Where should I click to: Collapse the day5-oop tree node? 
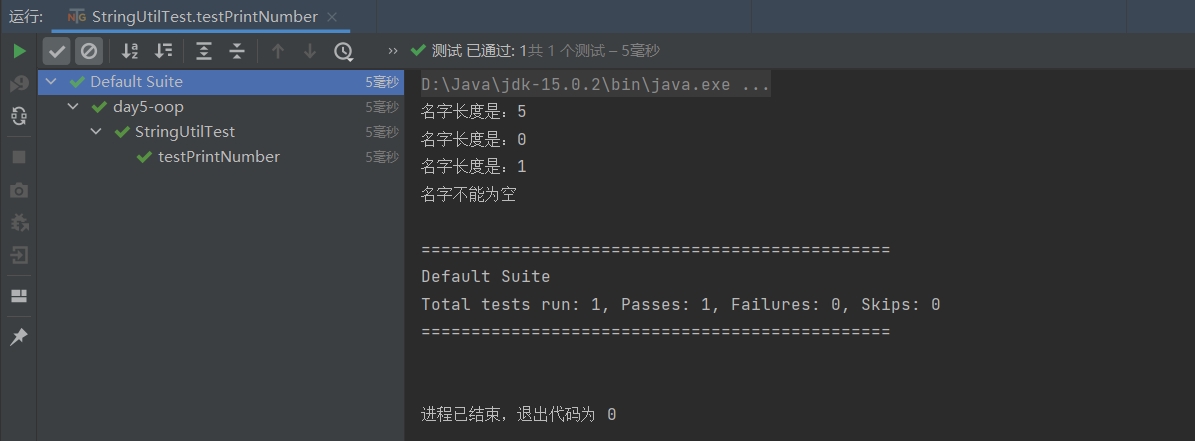(x=73, y=107)
